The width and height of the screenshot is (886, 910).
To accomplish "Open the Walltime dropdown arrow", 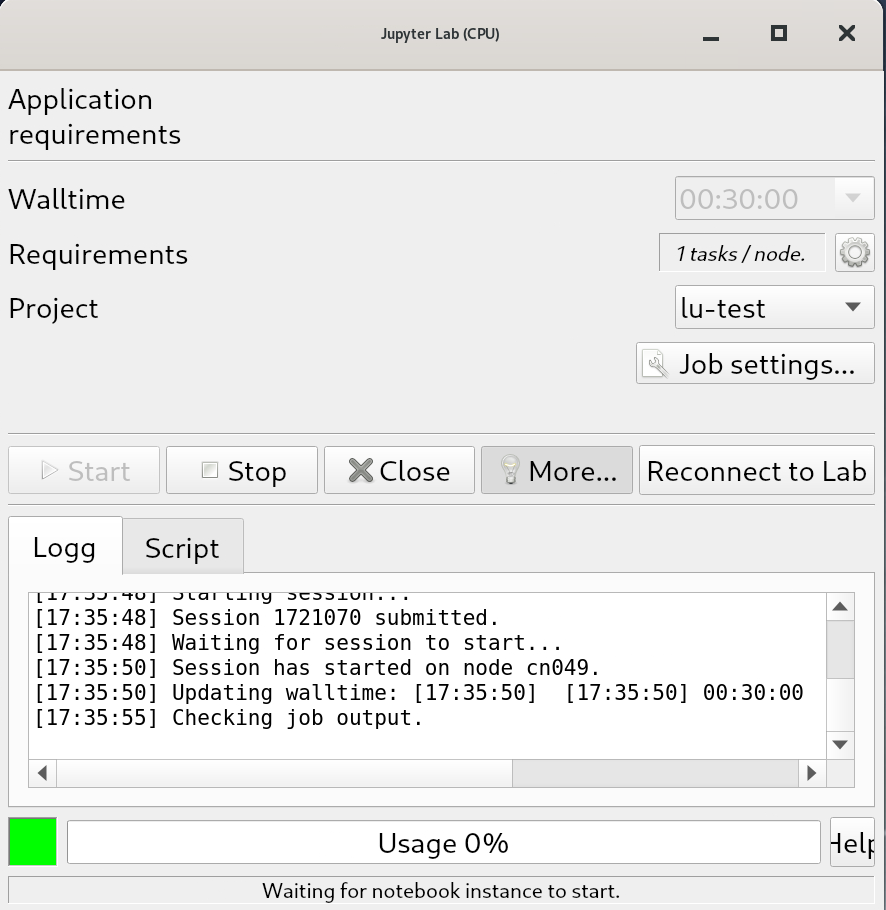I will [x=852, y=198].
